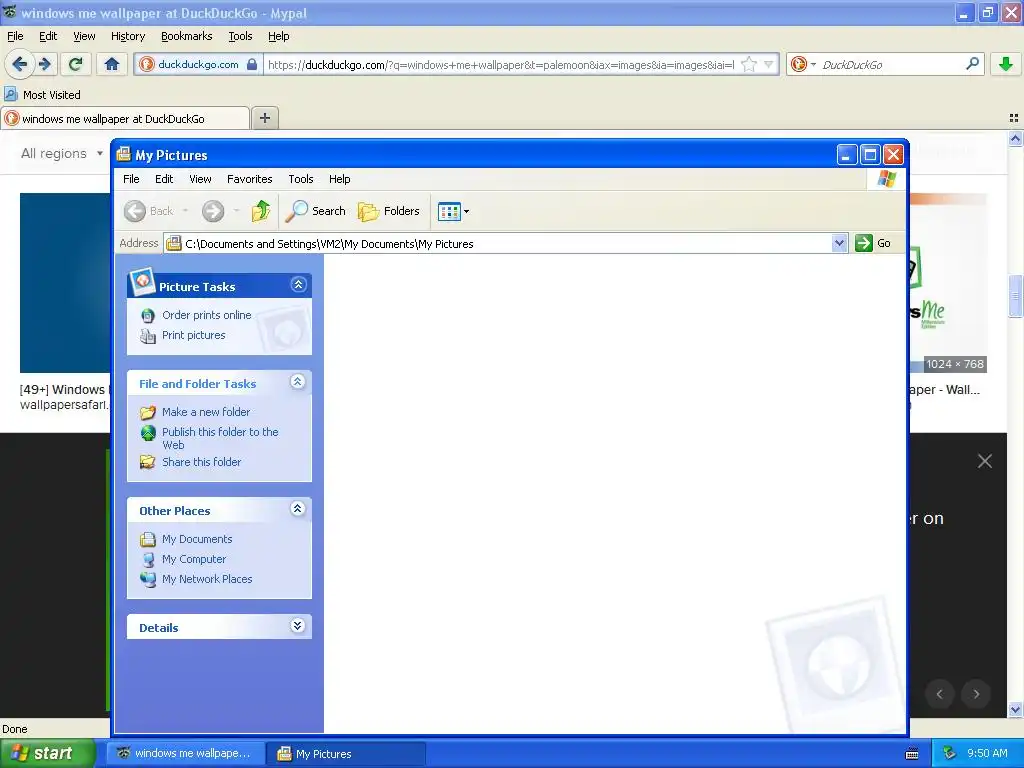
Task: Toggle the Folders pane button
Action: click(x=389, y=211)
